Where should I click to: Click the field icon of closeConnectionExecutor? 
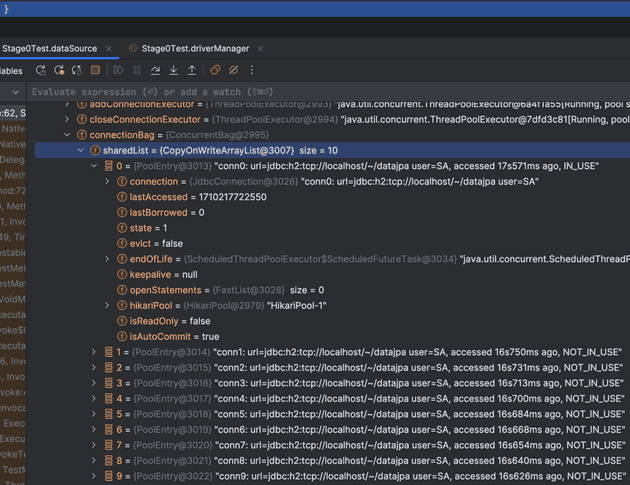coord(82,119)
